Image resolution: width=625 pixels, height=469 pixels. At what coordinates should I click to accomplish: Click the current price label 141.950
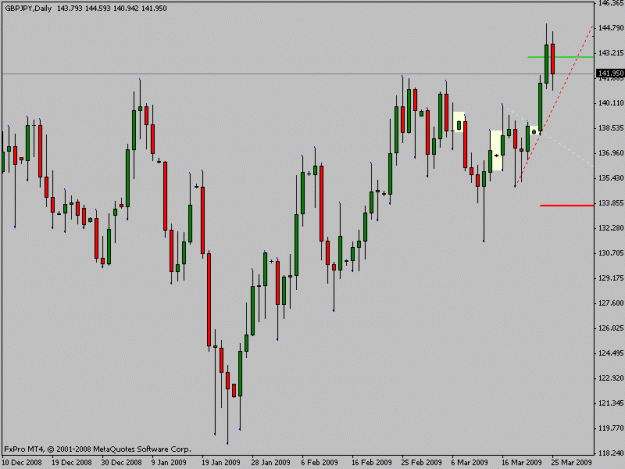[x=610, y=73]
